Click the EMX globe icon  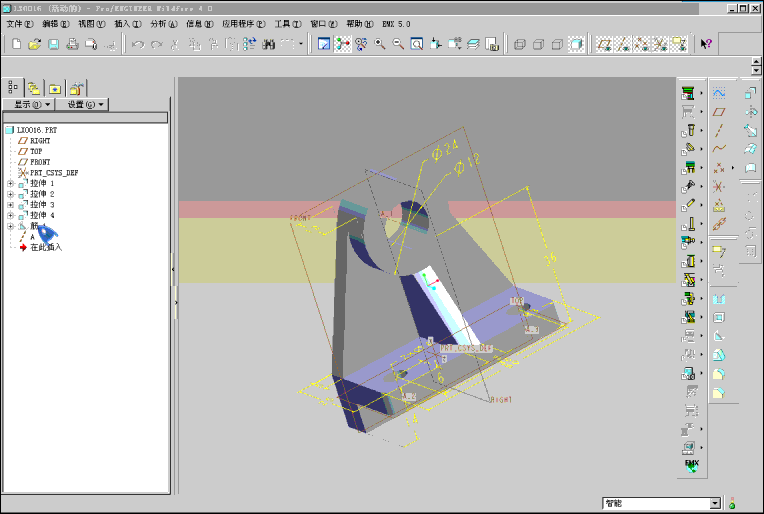[692, 466]
